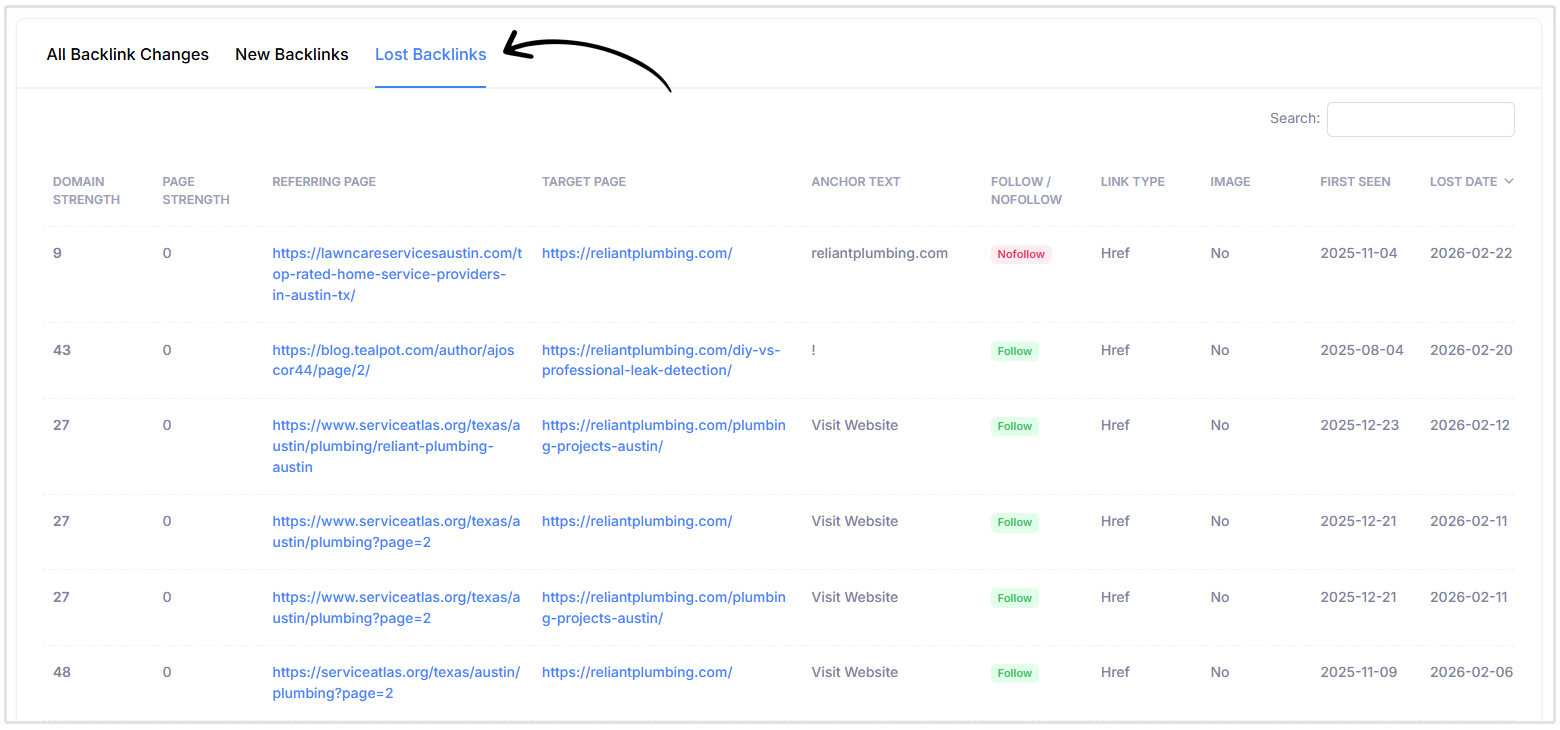Viewport: 1560px width, 730px height.
Task: Click the Follow badge on last row
Action: pyautogui.click(x=1014, y=673)
